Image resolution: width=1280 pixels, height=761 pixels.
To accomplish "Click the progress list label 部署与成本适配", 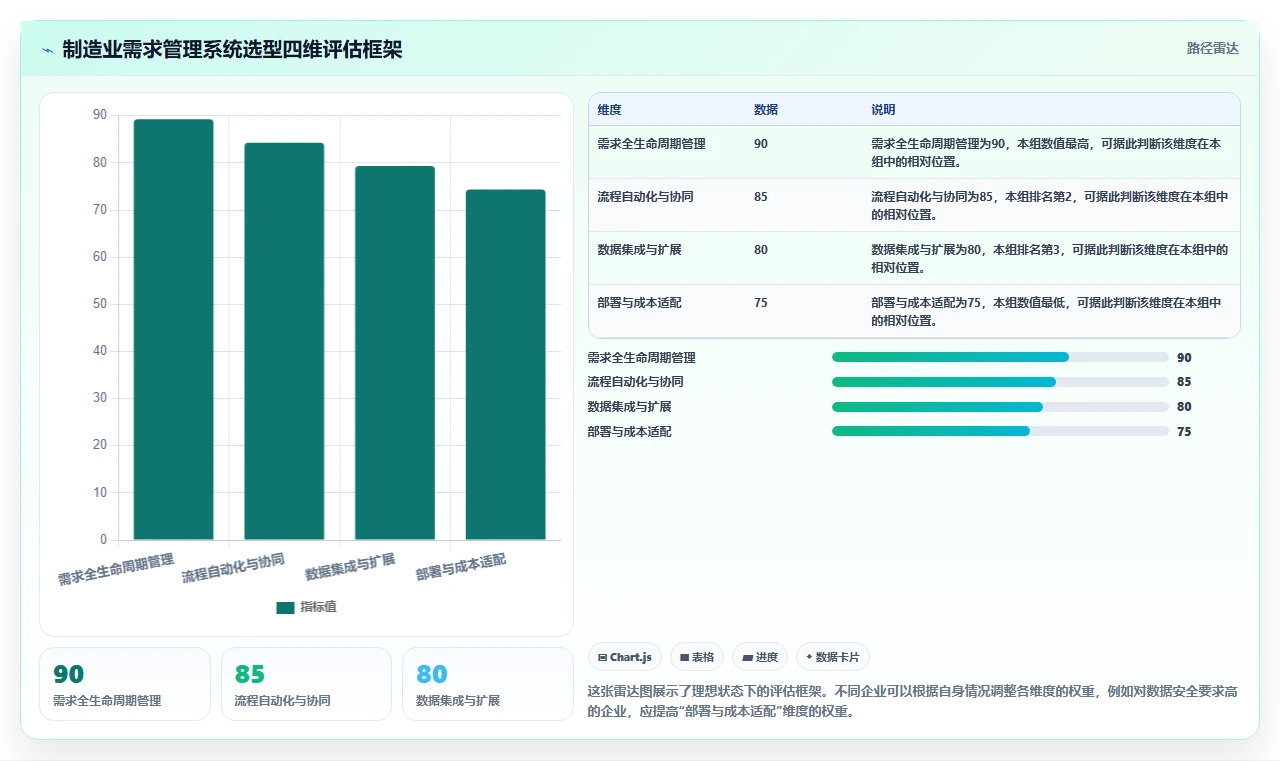I will coord(629,431).
